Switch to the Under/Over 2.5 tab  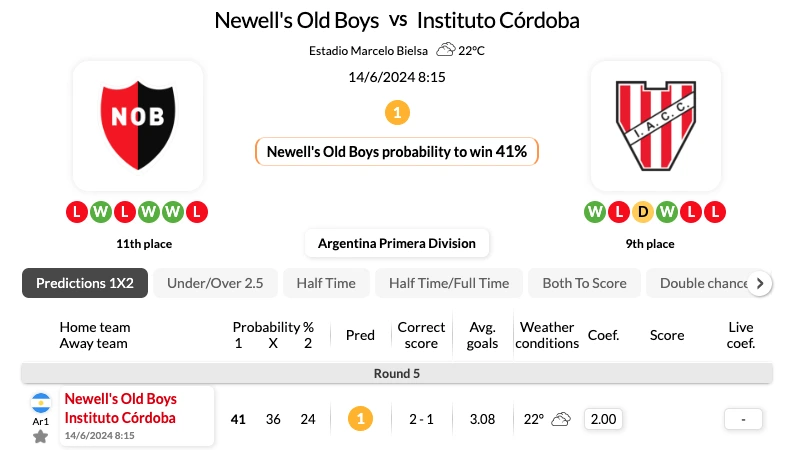pos(215,283)
